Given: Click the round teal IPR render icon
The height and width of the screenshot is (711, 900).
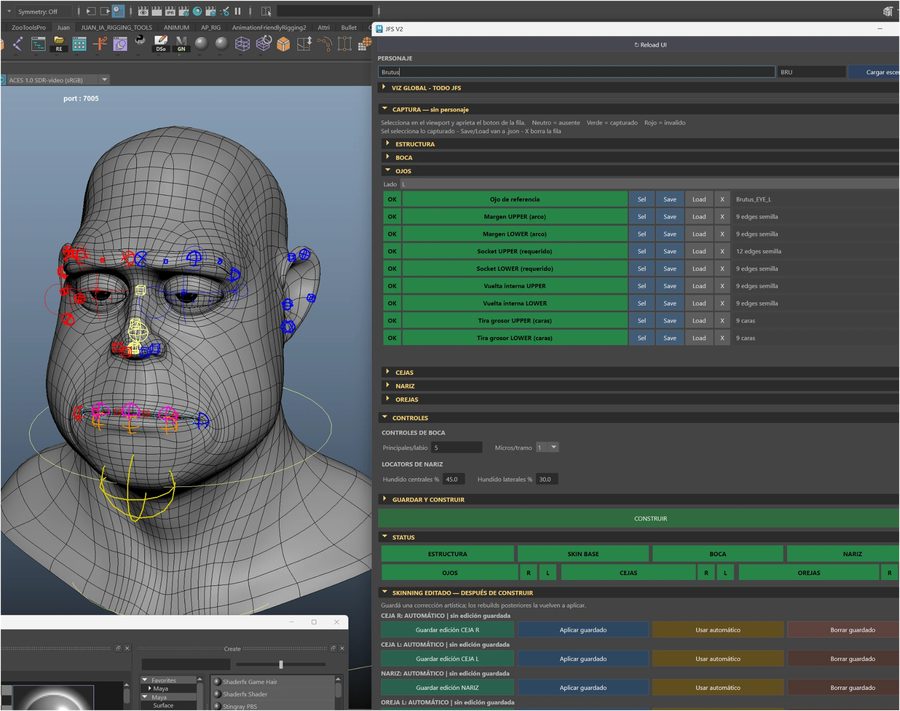Looking at the screenshot, I should tap(197, 11).
